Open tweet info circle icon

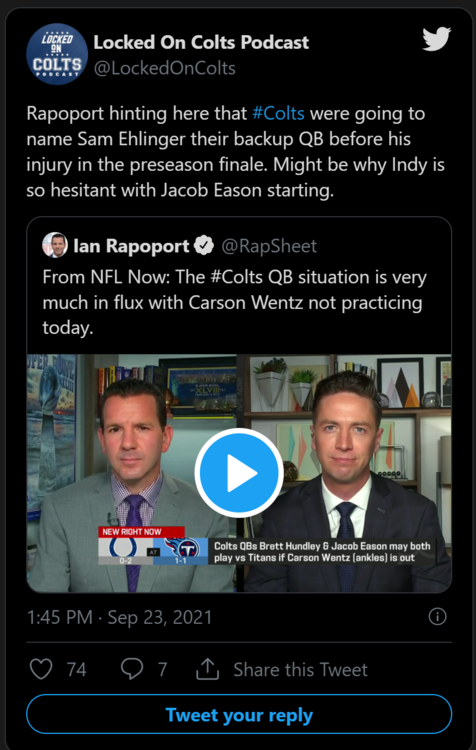pos(437,617)
